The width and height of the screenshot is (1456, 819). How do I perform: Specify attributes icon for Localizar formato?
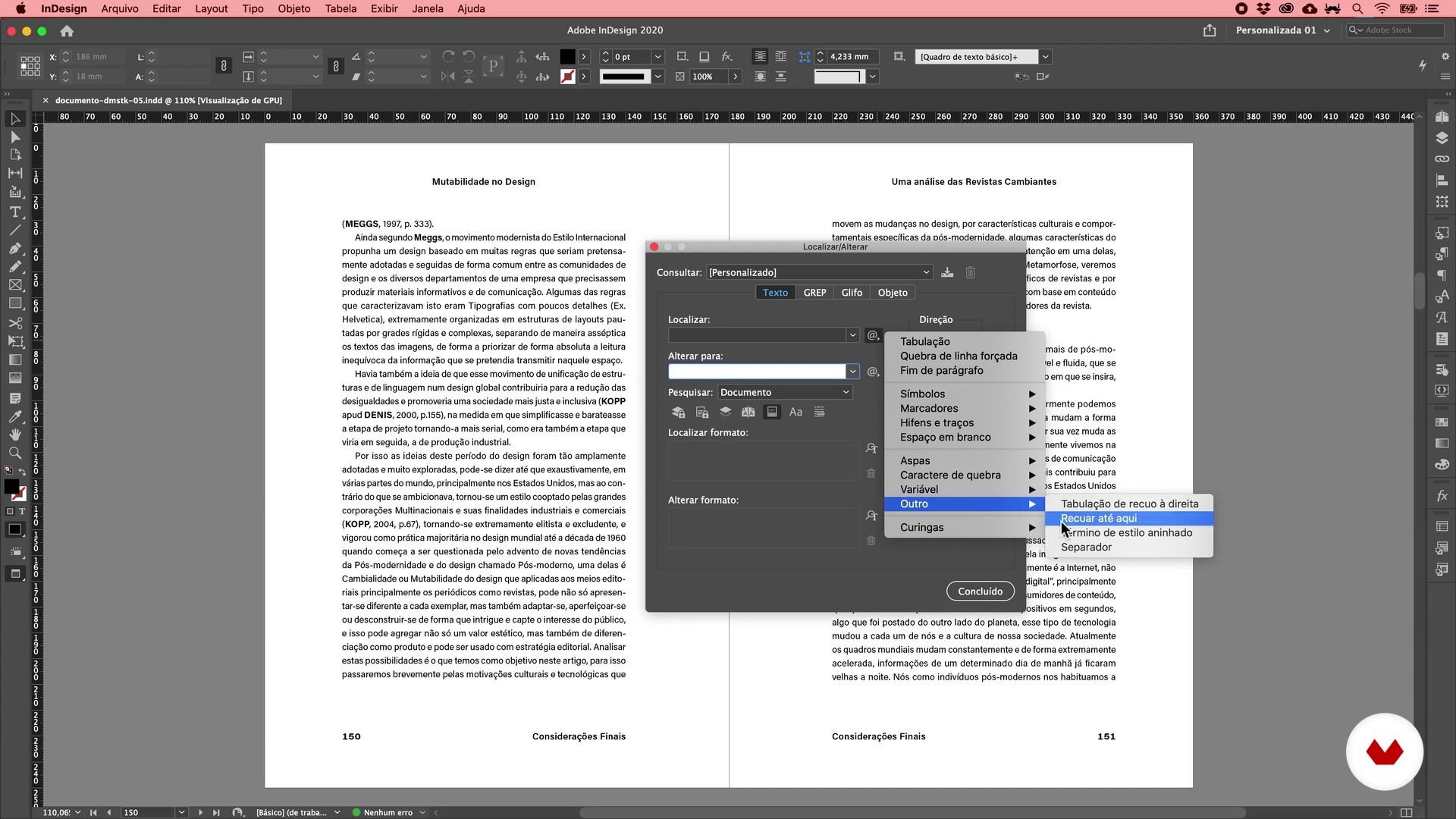[871, 448]
